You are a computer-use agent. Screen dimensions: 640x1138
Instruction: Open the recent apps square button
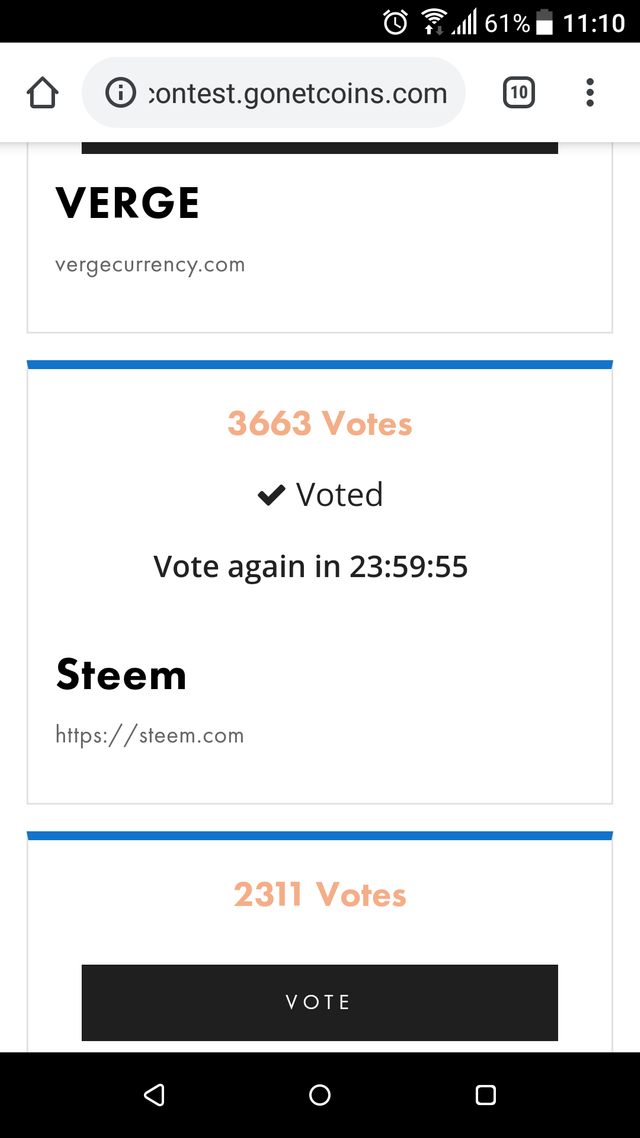tap(486, 1095)
